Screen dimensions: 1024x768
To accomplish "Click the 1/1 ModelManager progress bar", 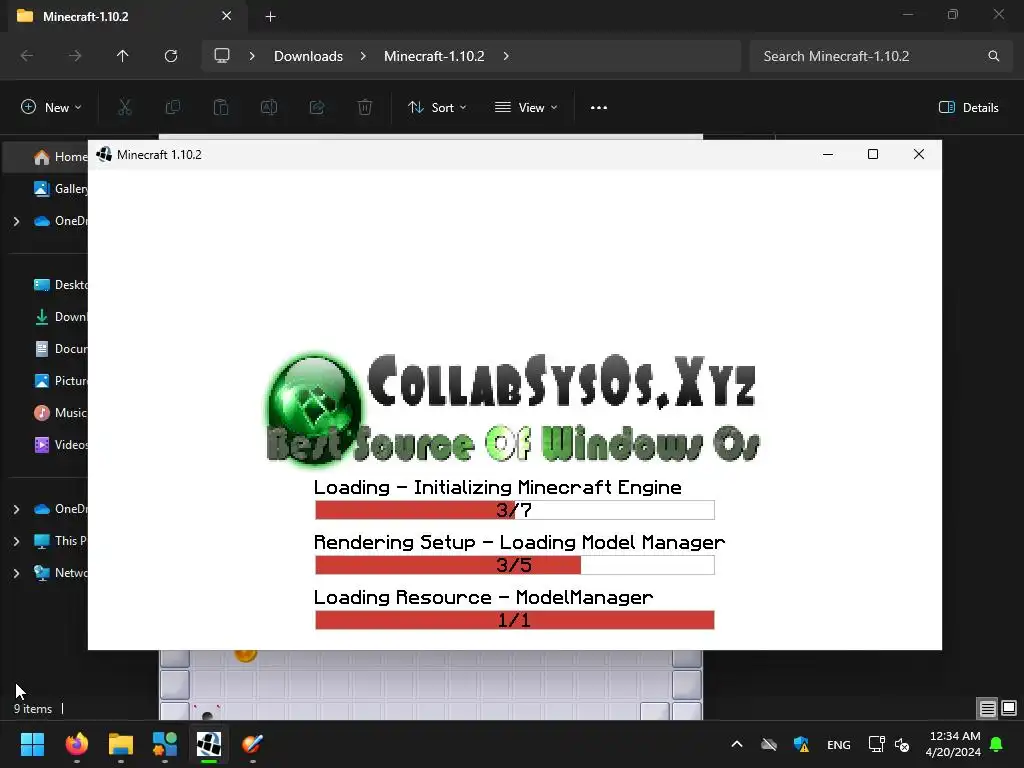I will coord(515,620).
